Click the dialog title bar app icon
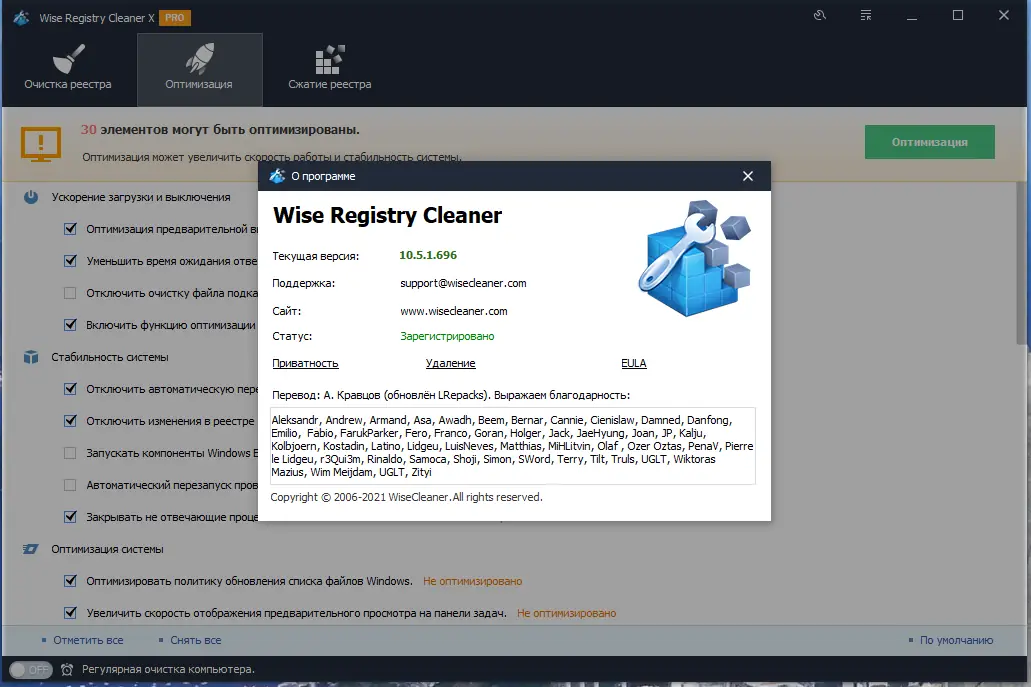This screenshot has height=687, width=1031. point(277,176)
